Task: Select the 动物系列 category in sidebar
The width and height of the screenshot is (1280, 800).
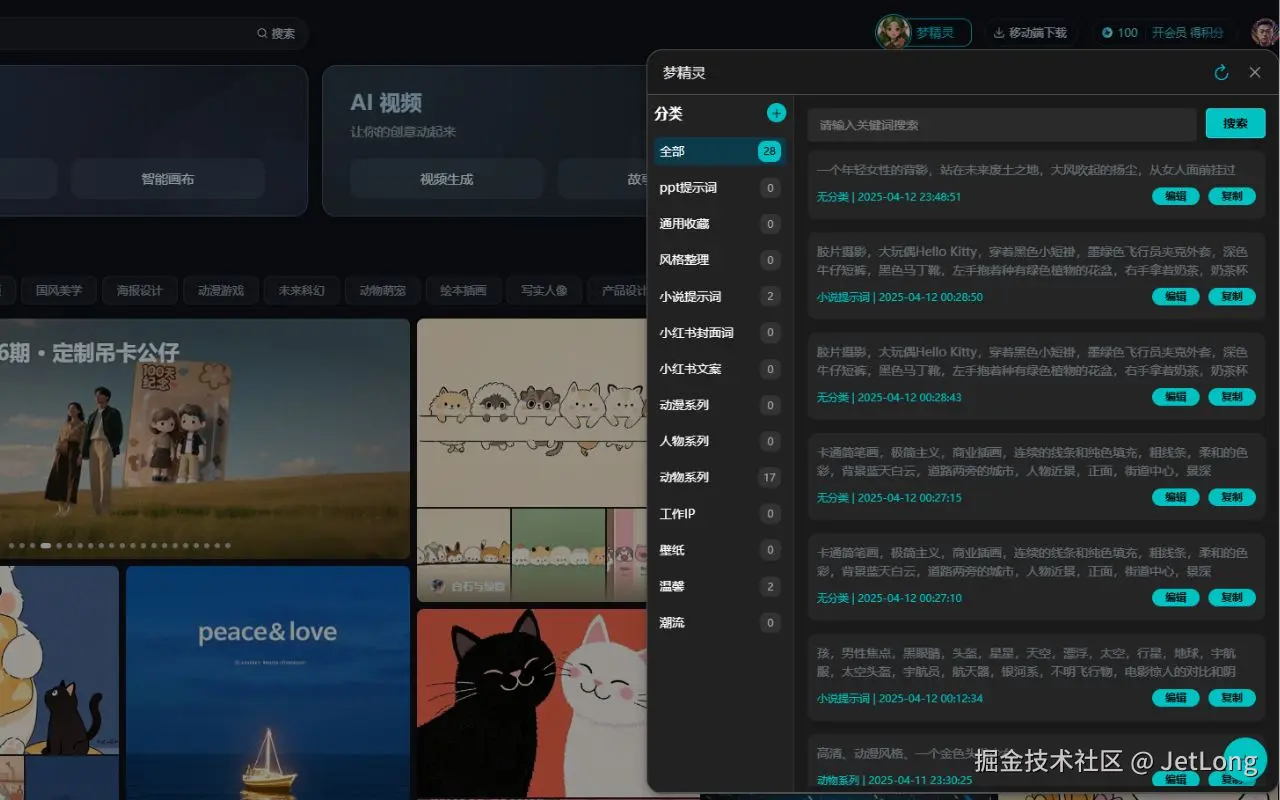Action: 718,477
